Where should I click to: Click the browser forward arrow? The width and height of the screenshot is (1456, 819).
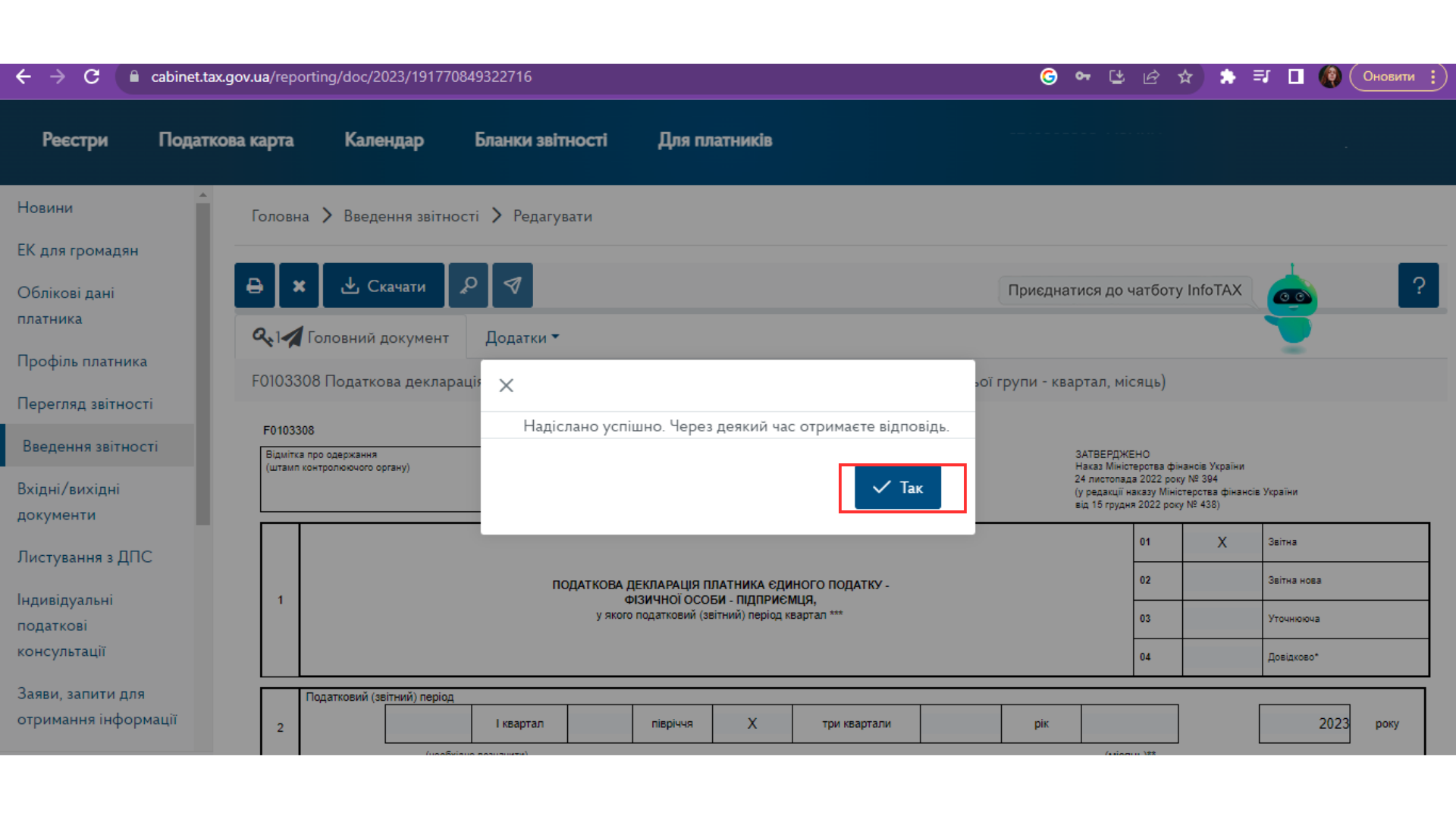[x=58, y=77]
